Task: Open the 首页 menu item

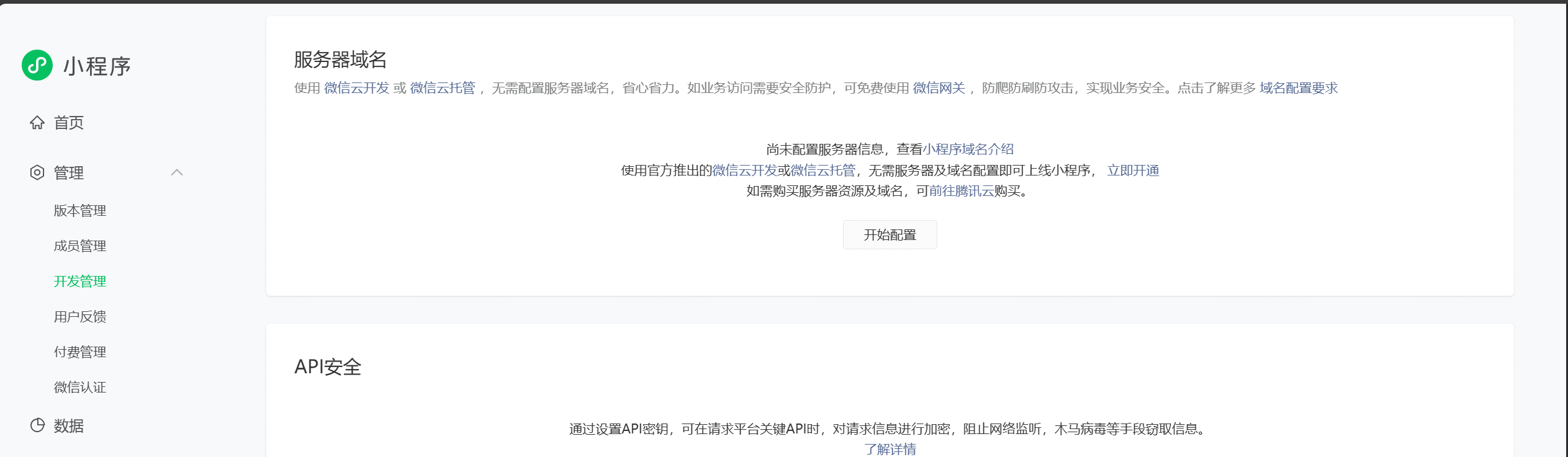Action: [69, 123]
